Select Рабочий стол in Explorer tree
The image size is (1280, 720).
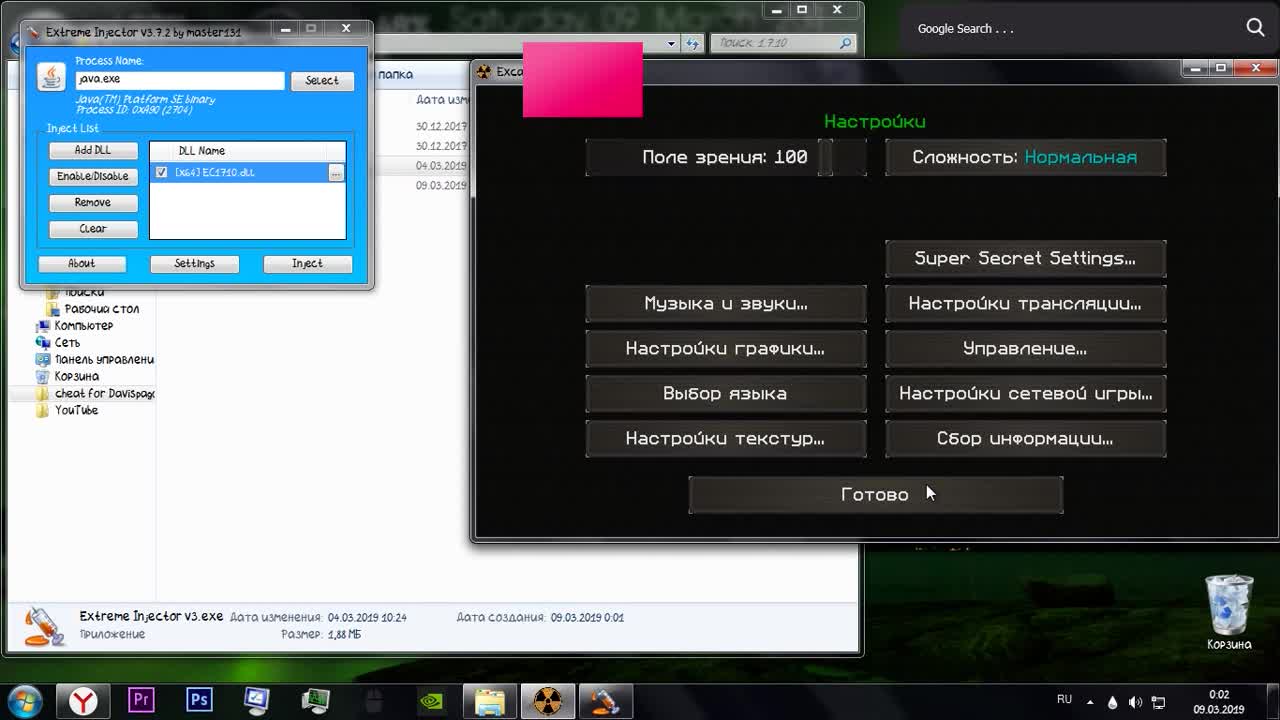point(101,309)
